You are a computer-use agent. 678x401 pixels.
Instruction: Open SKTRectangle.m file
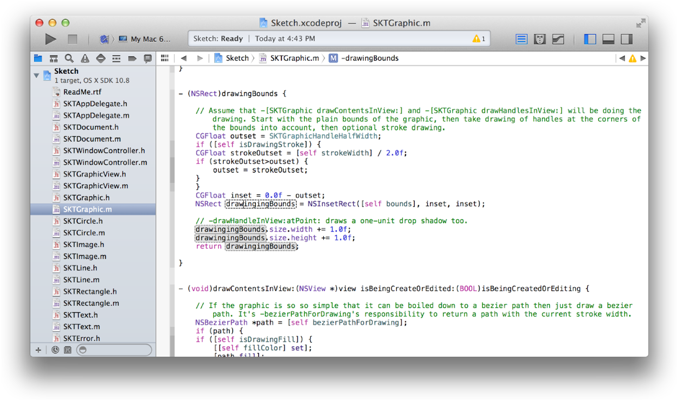click(x=91, y=303)
